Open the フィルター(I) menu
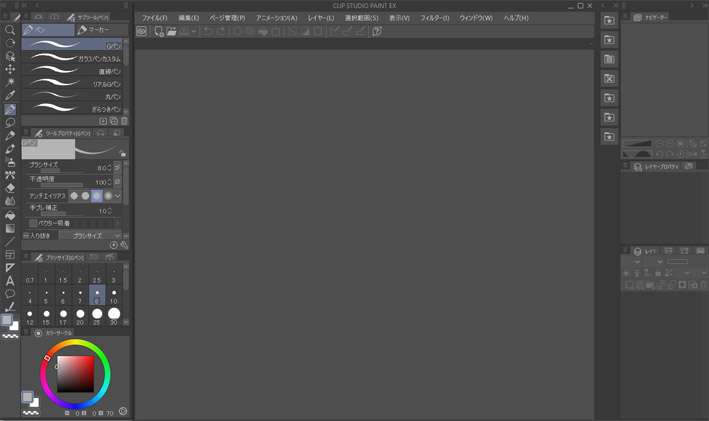Screen dimensions: 709x421 434,18
